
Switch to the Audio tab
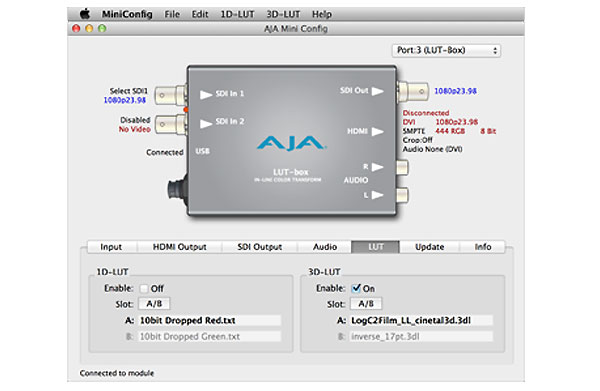[x=324, y=247]
